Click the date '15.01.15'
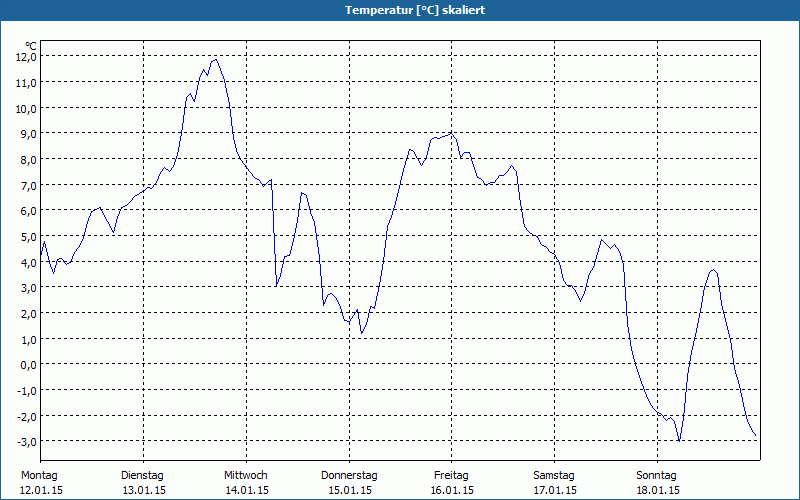The image size is (800, 500). [350, 490]
